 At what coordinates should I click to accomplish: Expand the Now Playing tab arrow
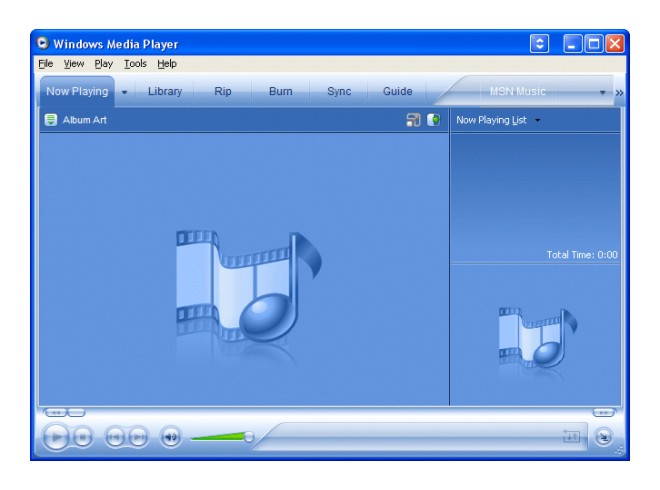[x=124, y=92]
